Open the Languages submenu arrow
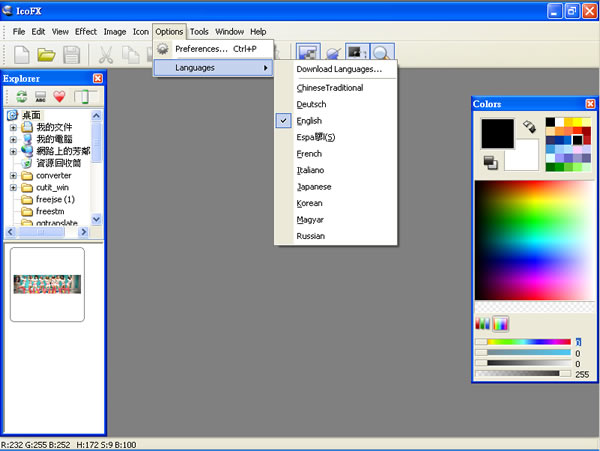Image resolution: width=600 pixels, height=451 pixels. coord(265,68)
